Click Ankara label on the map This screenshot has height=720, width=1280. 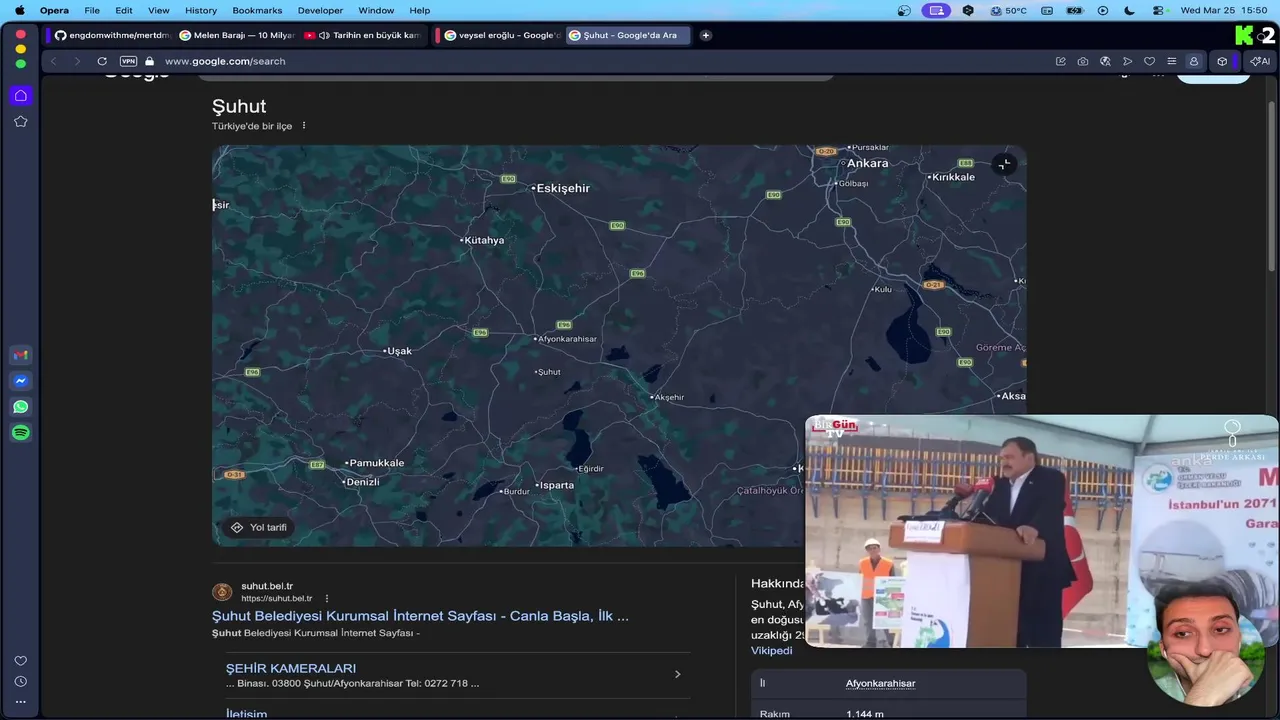coord(867,163)
